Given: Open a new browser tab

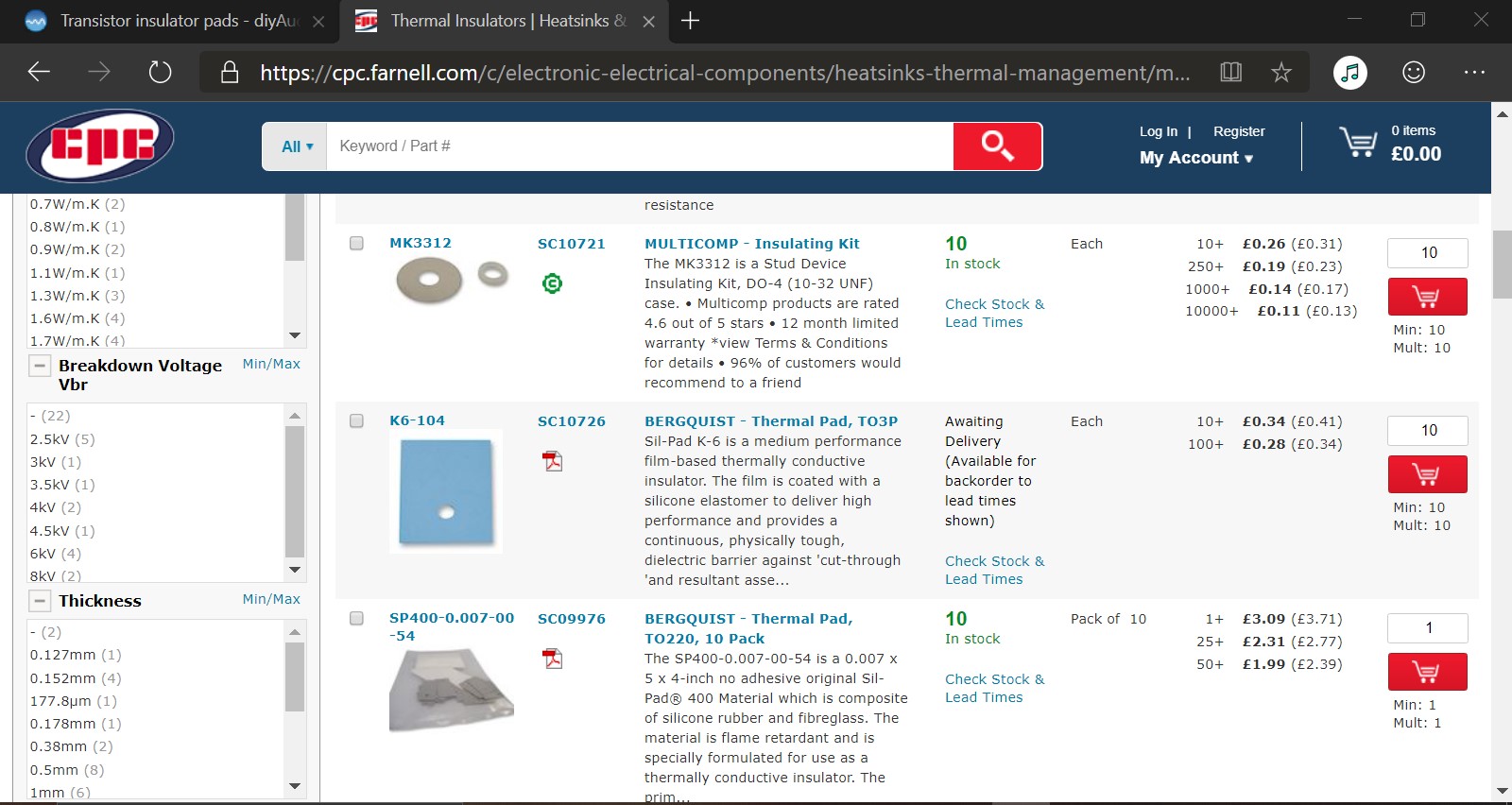Looking at the screenshot, I should [691, 21].
